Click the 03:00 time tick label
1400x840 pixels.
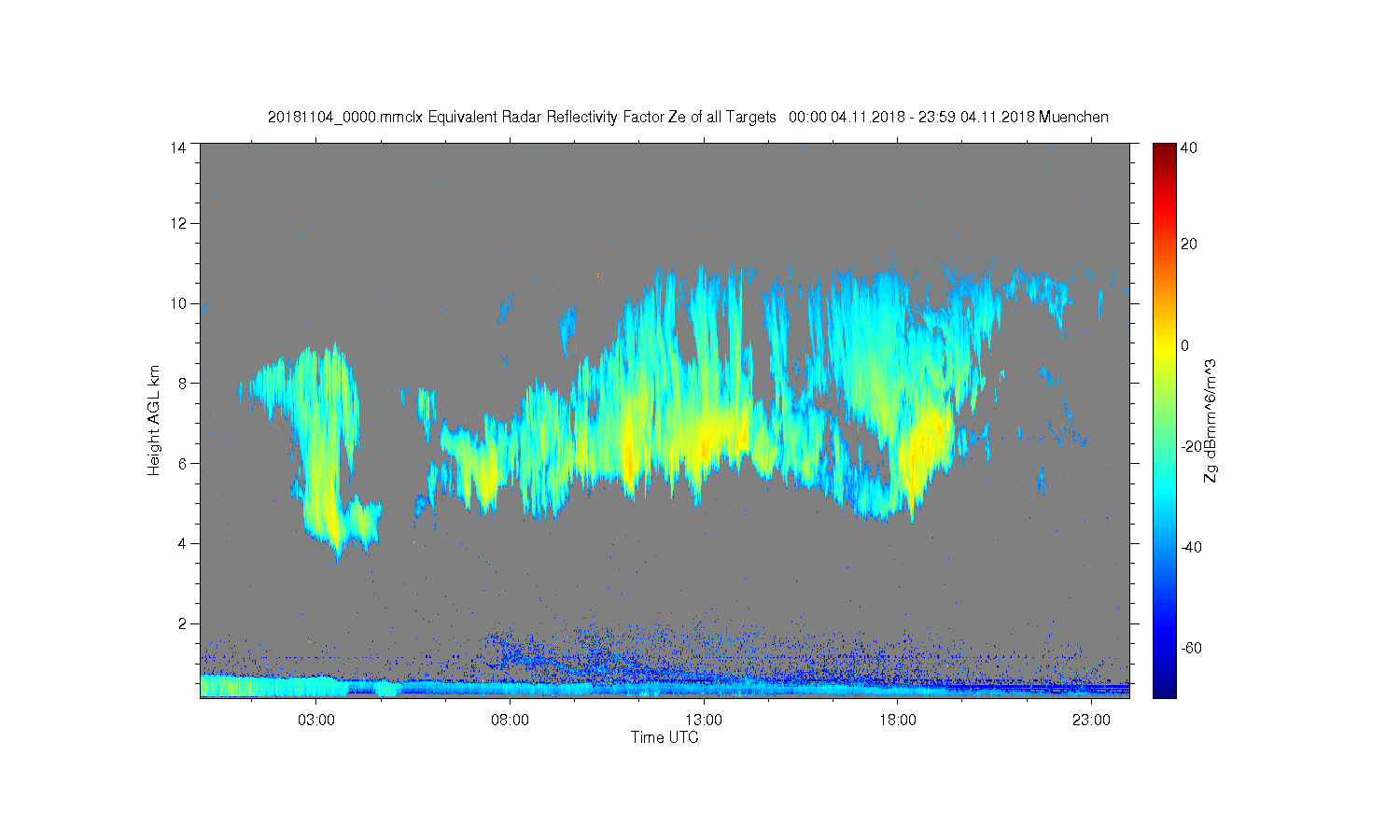(x=316, y=721)
